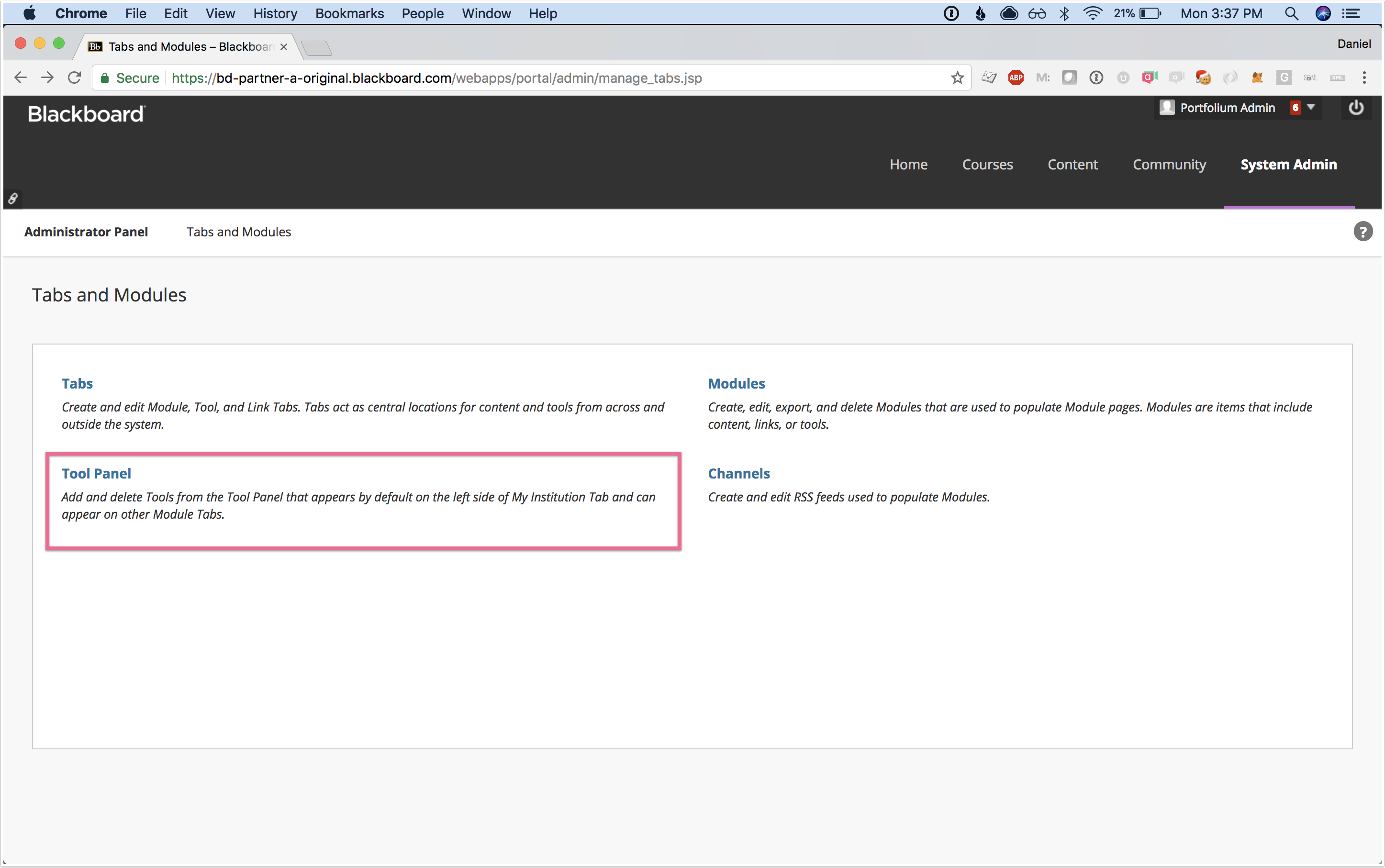The height and width of the screenshot is (868, 1385).
Task: Open the page help question mark icon
Action: click(1363, 232)
